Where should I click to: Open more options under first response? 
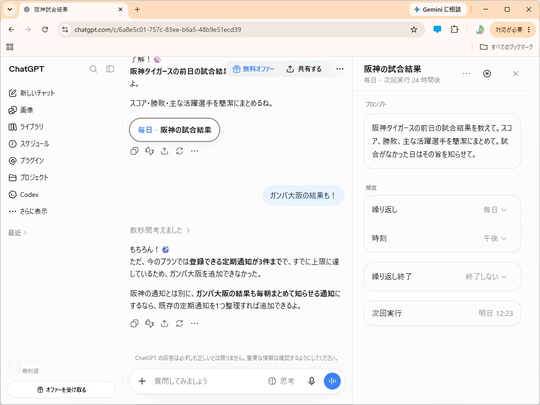(195, 151)
